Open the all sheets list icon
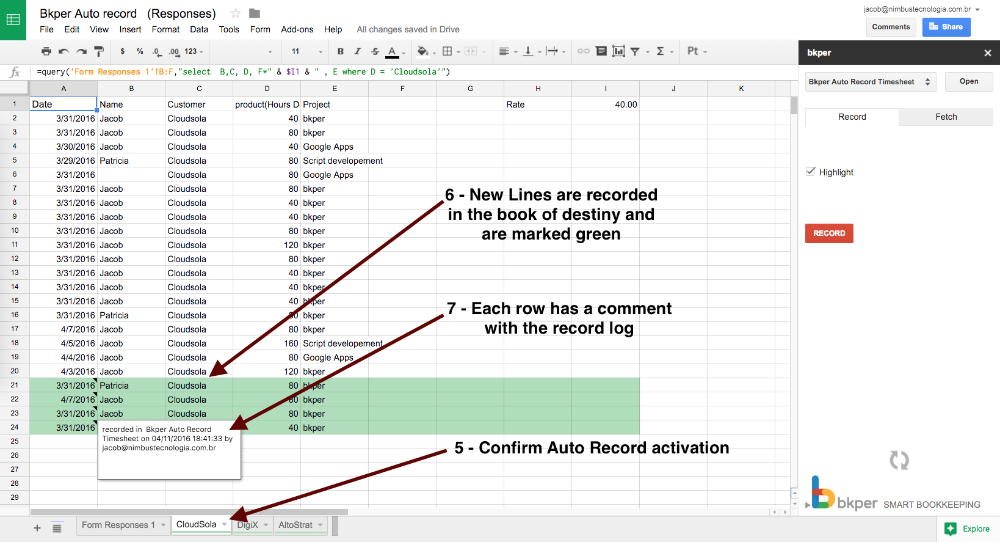1000x542 pixels. [x=57, y=527]
